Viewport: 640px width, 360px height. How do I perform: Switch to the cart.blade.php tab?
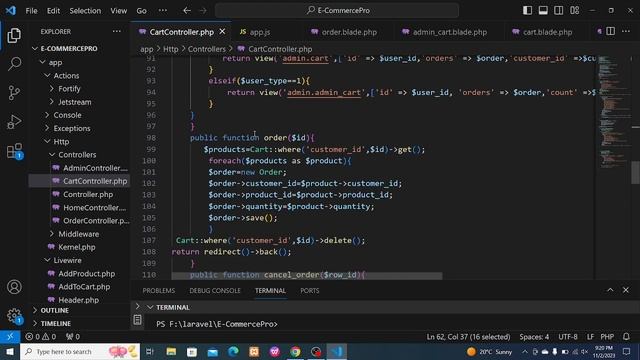pyautogui.click(x=547, y=32)
